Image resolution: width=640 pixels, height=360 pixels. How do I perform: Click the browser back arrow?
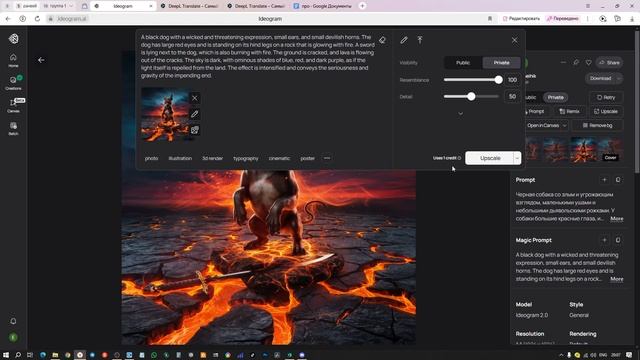click(8, 19)
